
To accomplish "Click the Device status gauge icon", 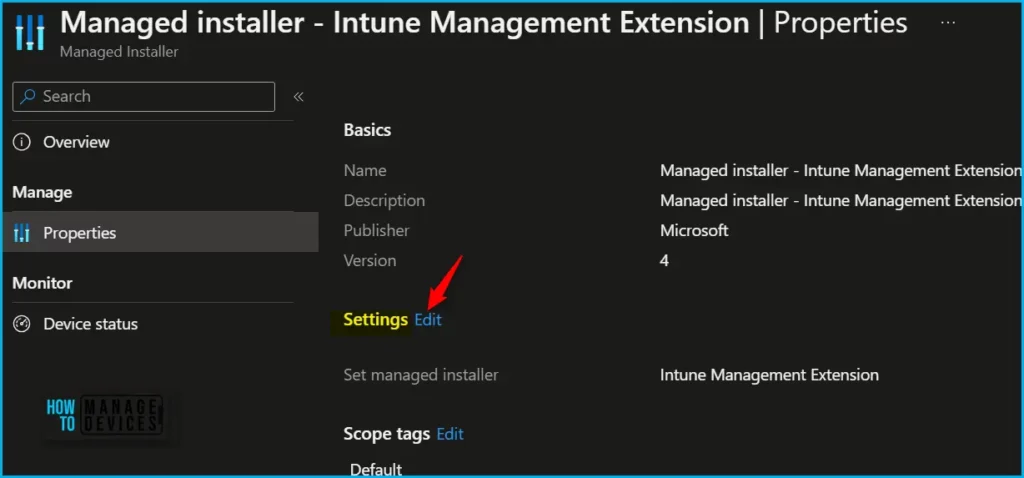I will click(22, 324).
